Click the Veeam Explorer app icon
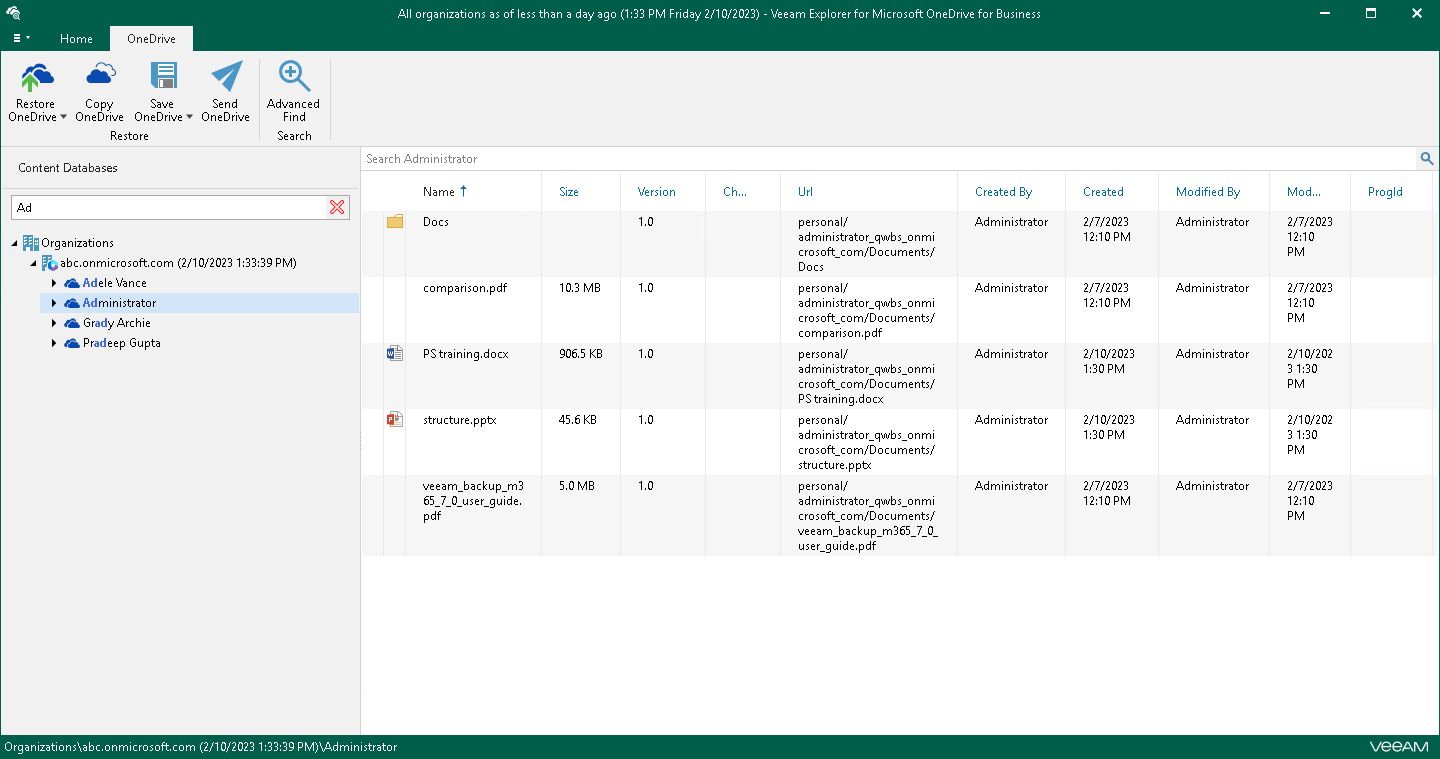 tap(12, 13)
